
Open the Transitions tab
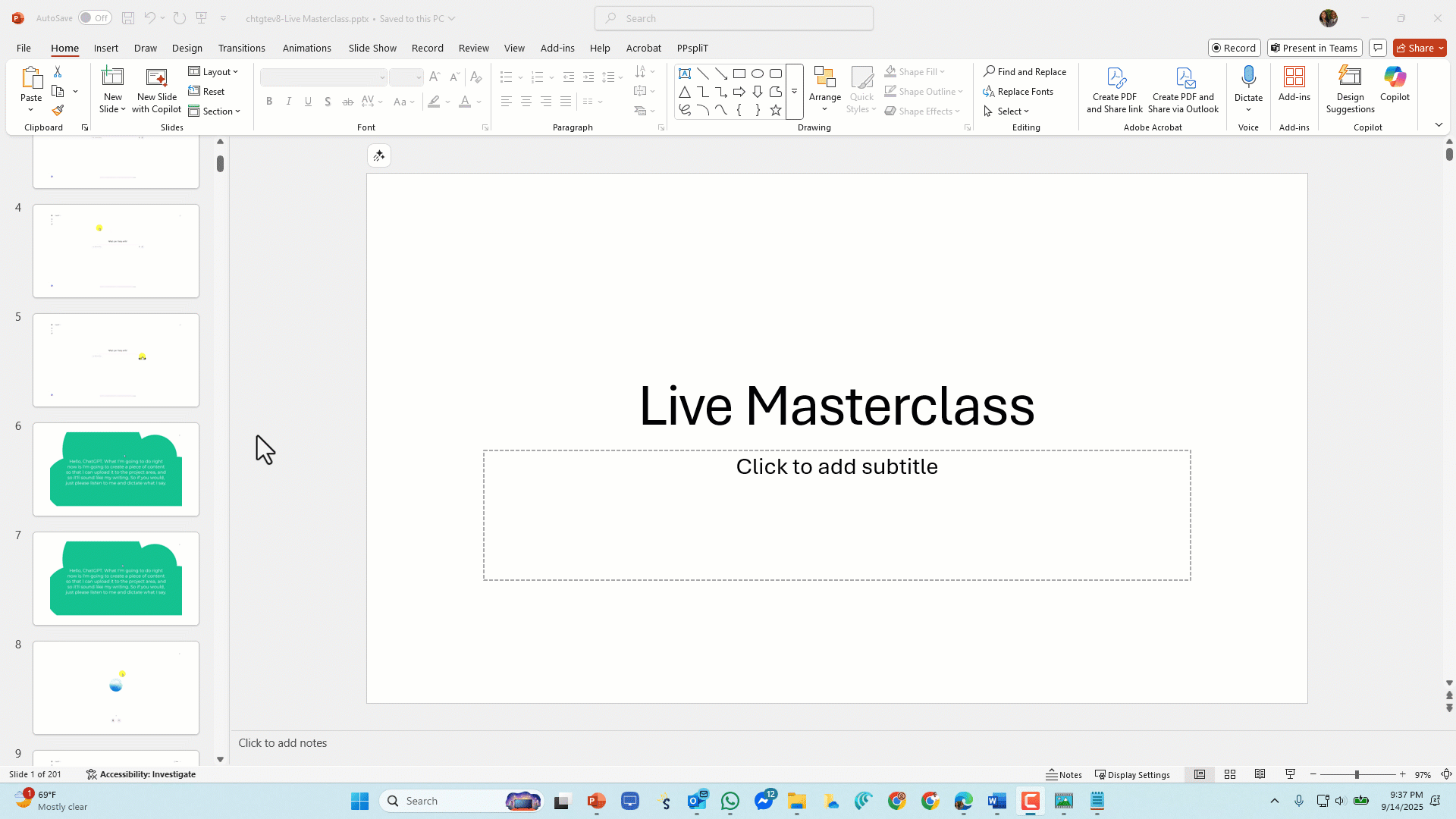pos(241,48)
